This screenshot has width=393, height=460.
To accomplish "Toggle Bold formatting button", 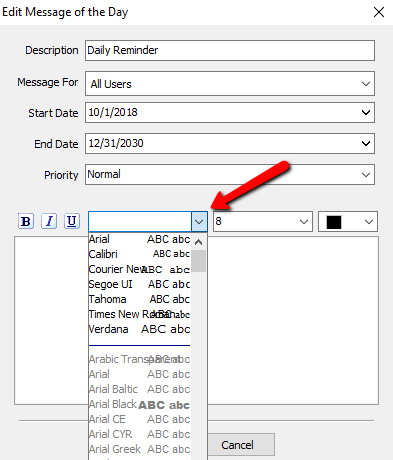I will (x=26, y=221).
